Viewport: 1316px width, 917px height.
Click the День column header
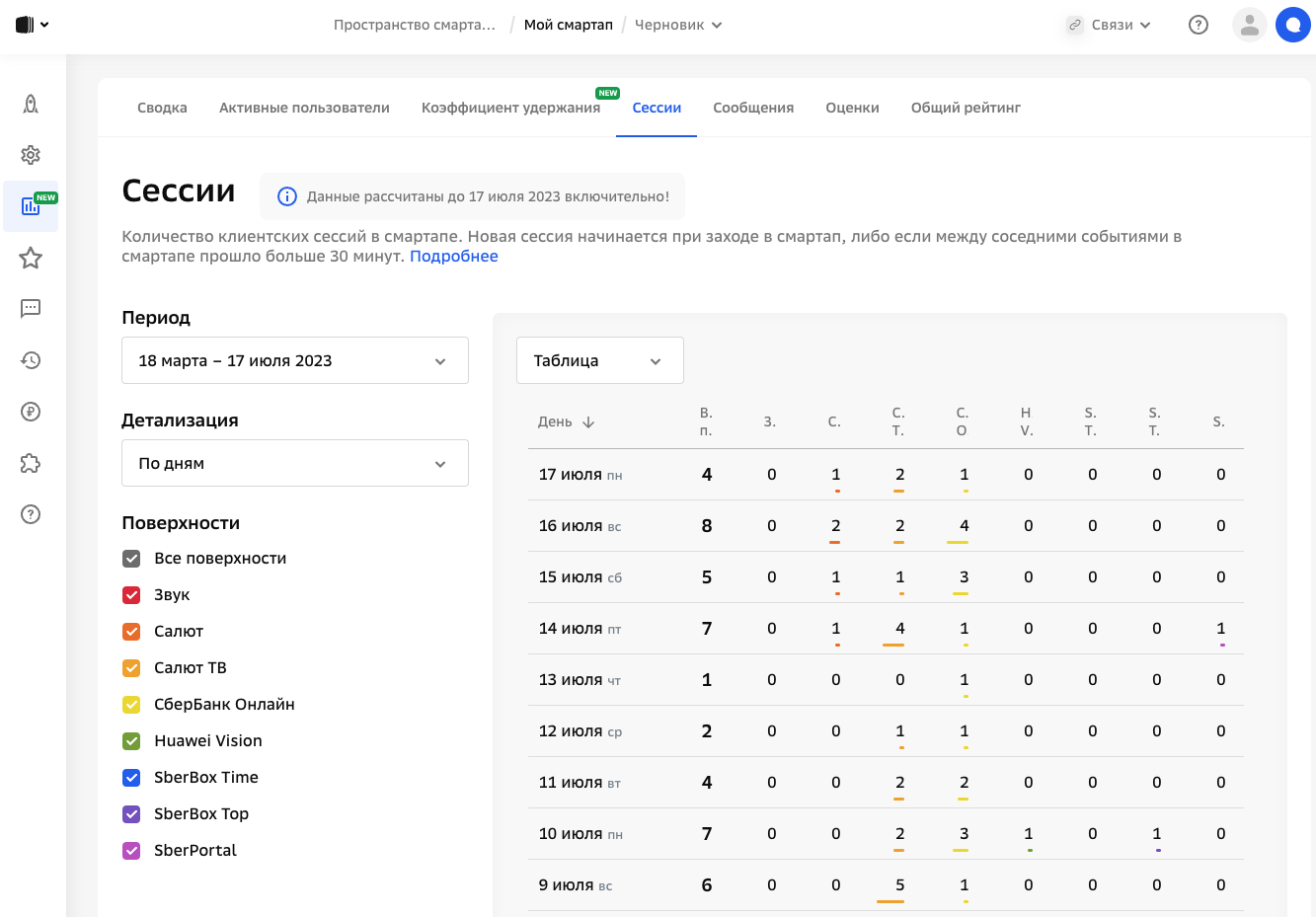[555, 421]
